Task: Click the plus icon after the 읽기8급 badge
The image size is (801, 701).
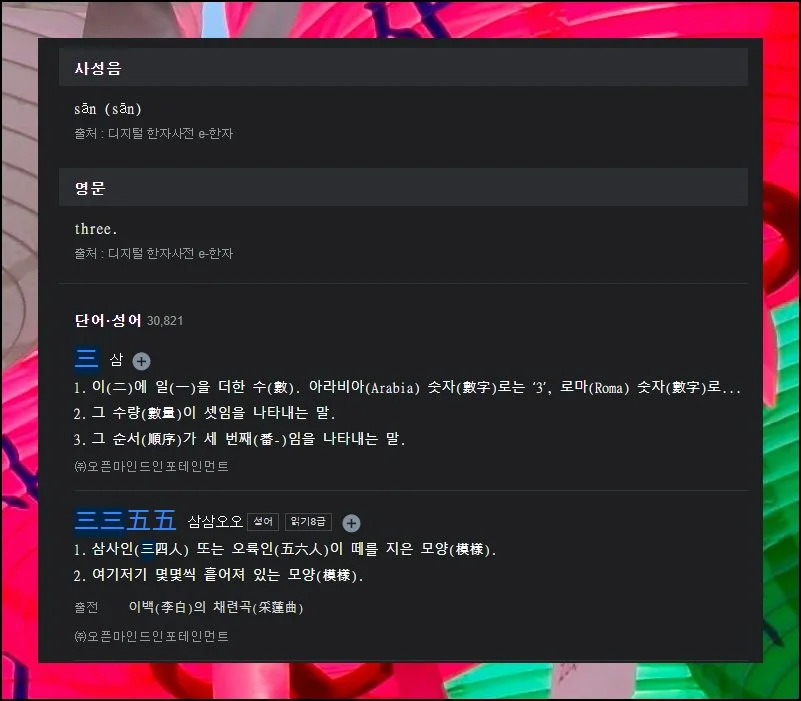Action: (x=351, y=523)
